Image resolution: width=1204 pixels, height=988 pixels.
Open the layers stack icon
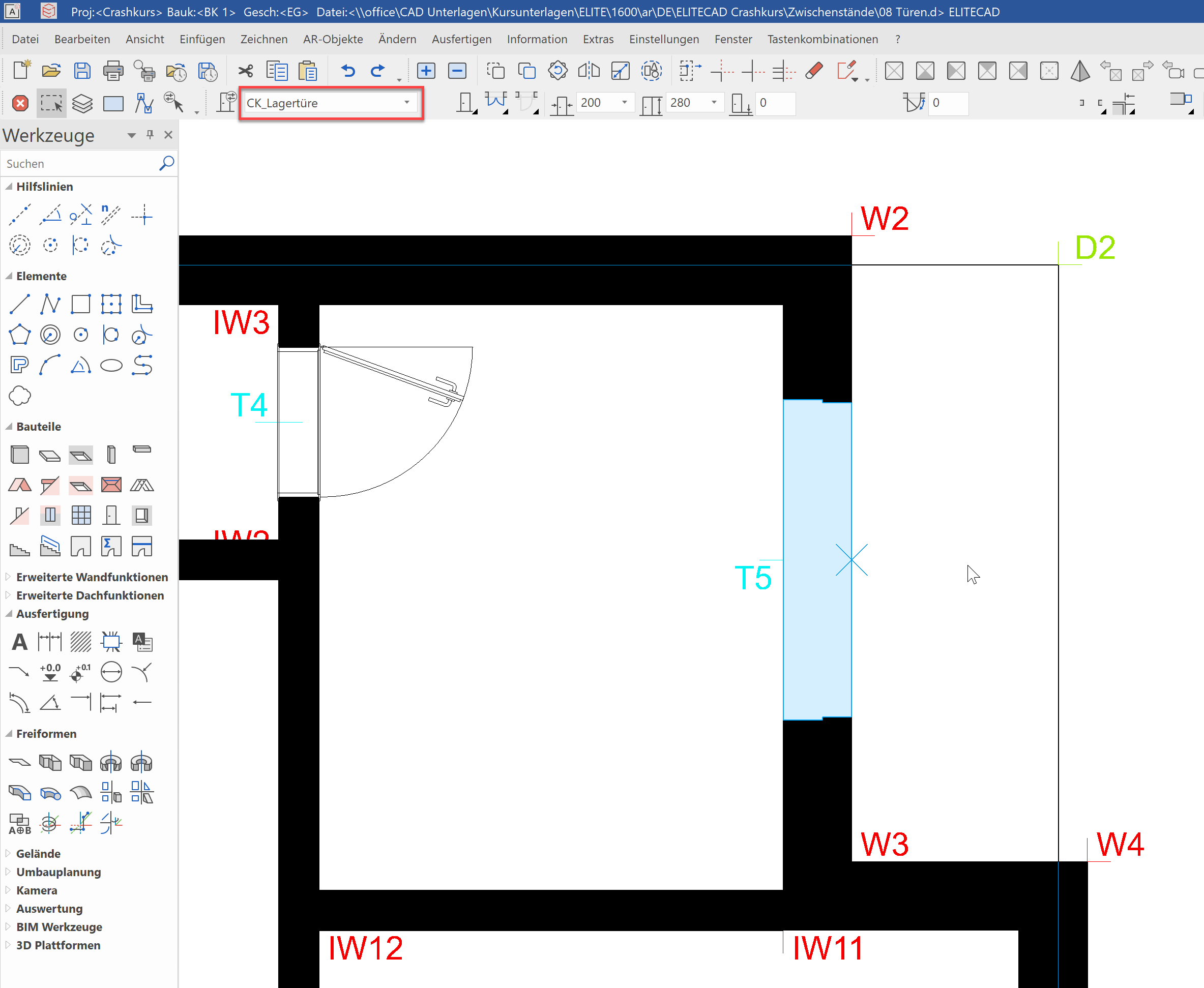click(82, 103)
